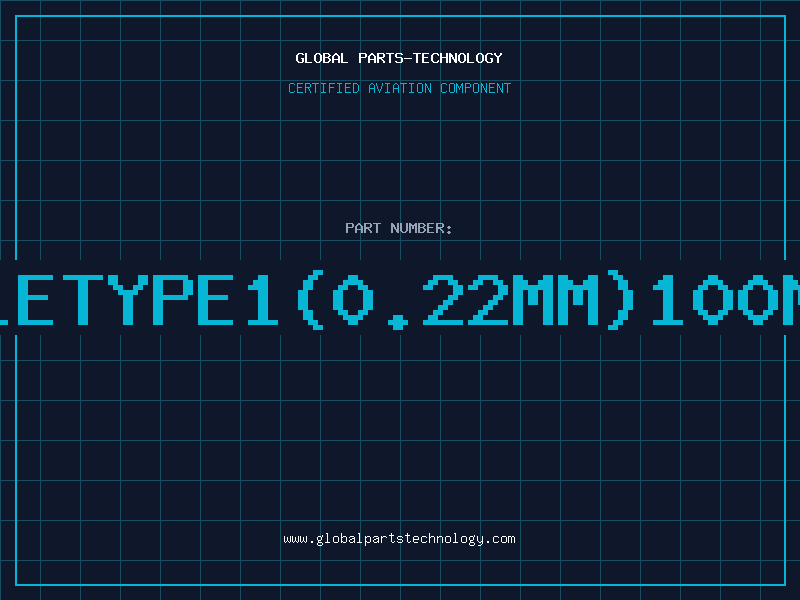Click the large part number text banner

(400, 299)
